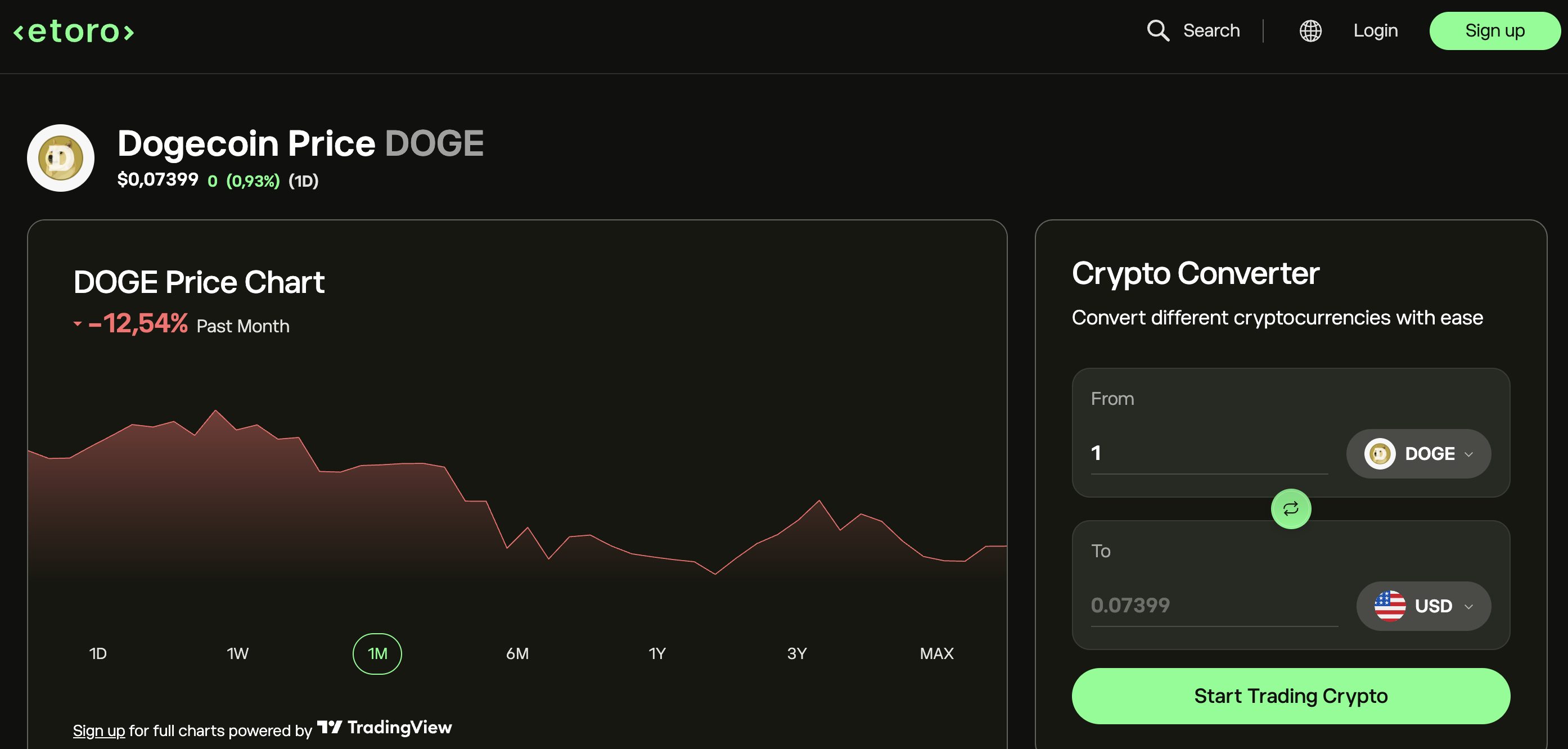Screen dimensions: 1568x749
Task: Open the USD currency dropdown
Action: click(1423, 606)
